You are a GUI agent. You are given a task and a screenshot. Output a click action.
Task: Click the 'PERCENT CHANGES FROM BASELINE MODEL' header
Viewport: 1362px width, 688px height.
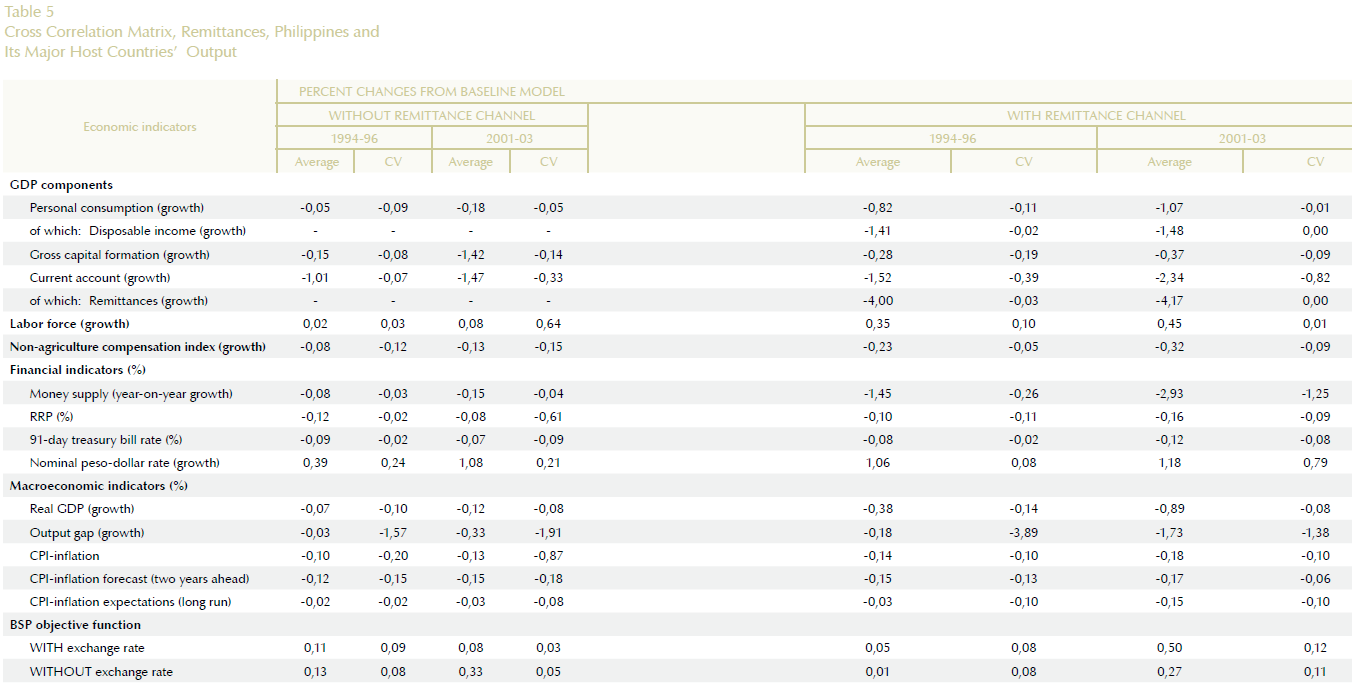pos(431,92)
